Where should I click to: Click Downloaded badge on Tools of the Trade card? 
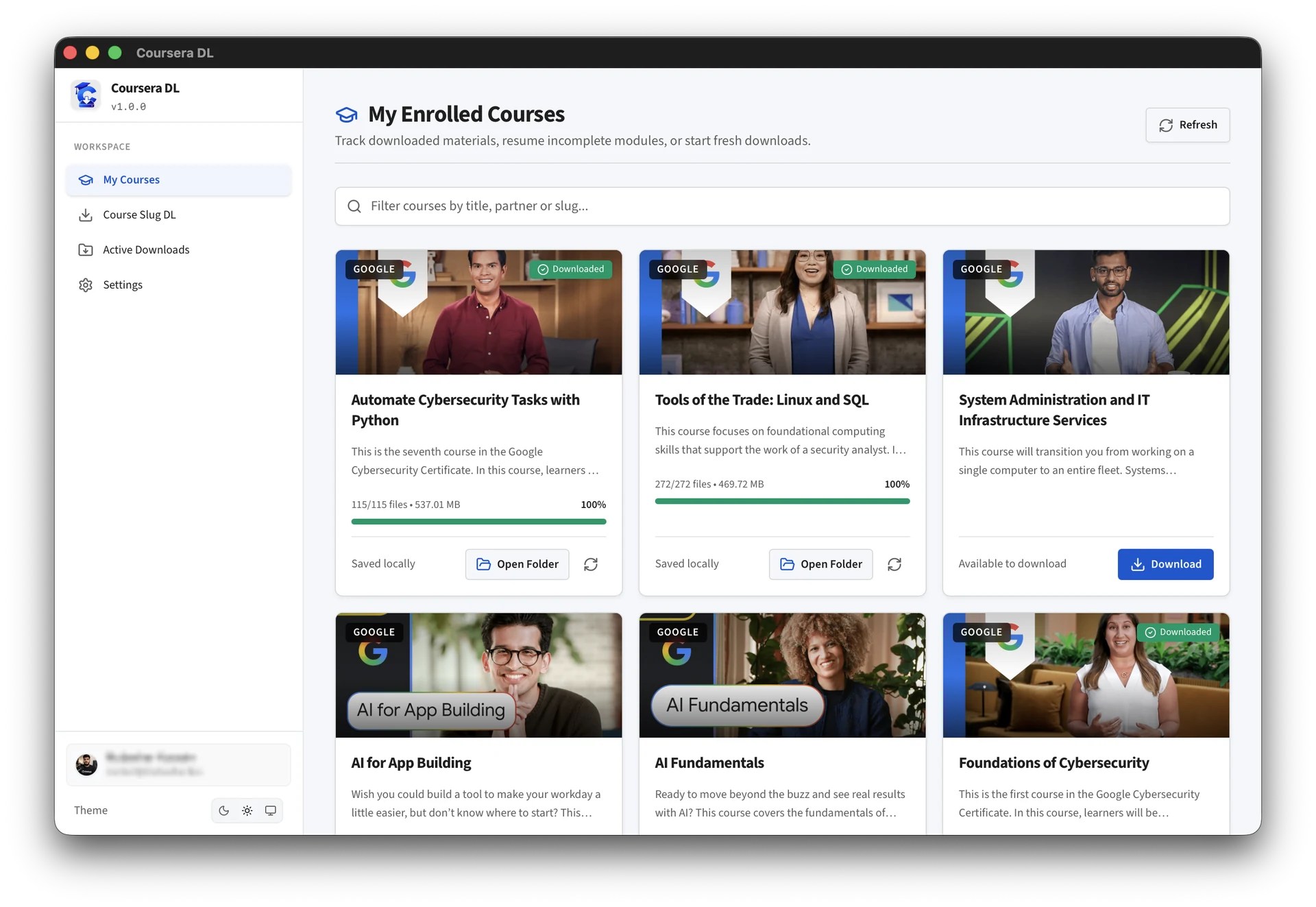[x=874, y=269]
